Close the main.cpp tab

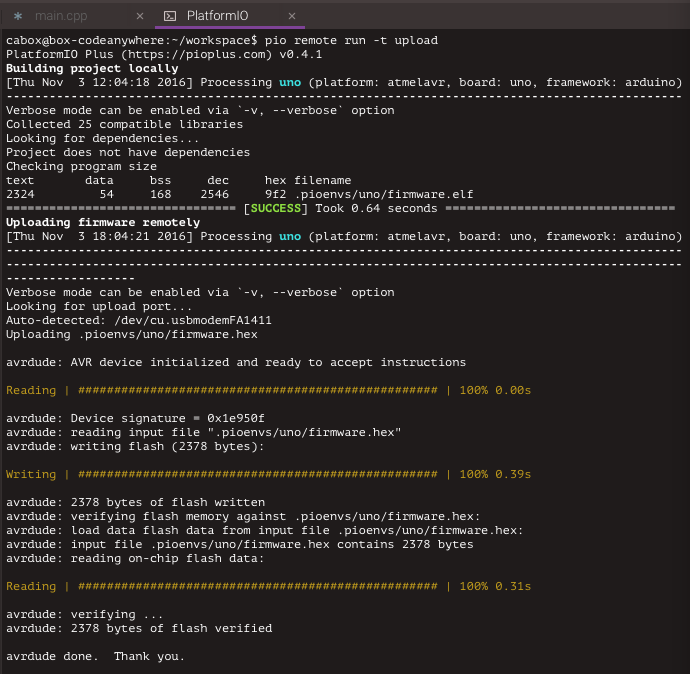[x=140, y=16]
